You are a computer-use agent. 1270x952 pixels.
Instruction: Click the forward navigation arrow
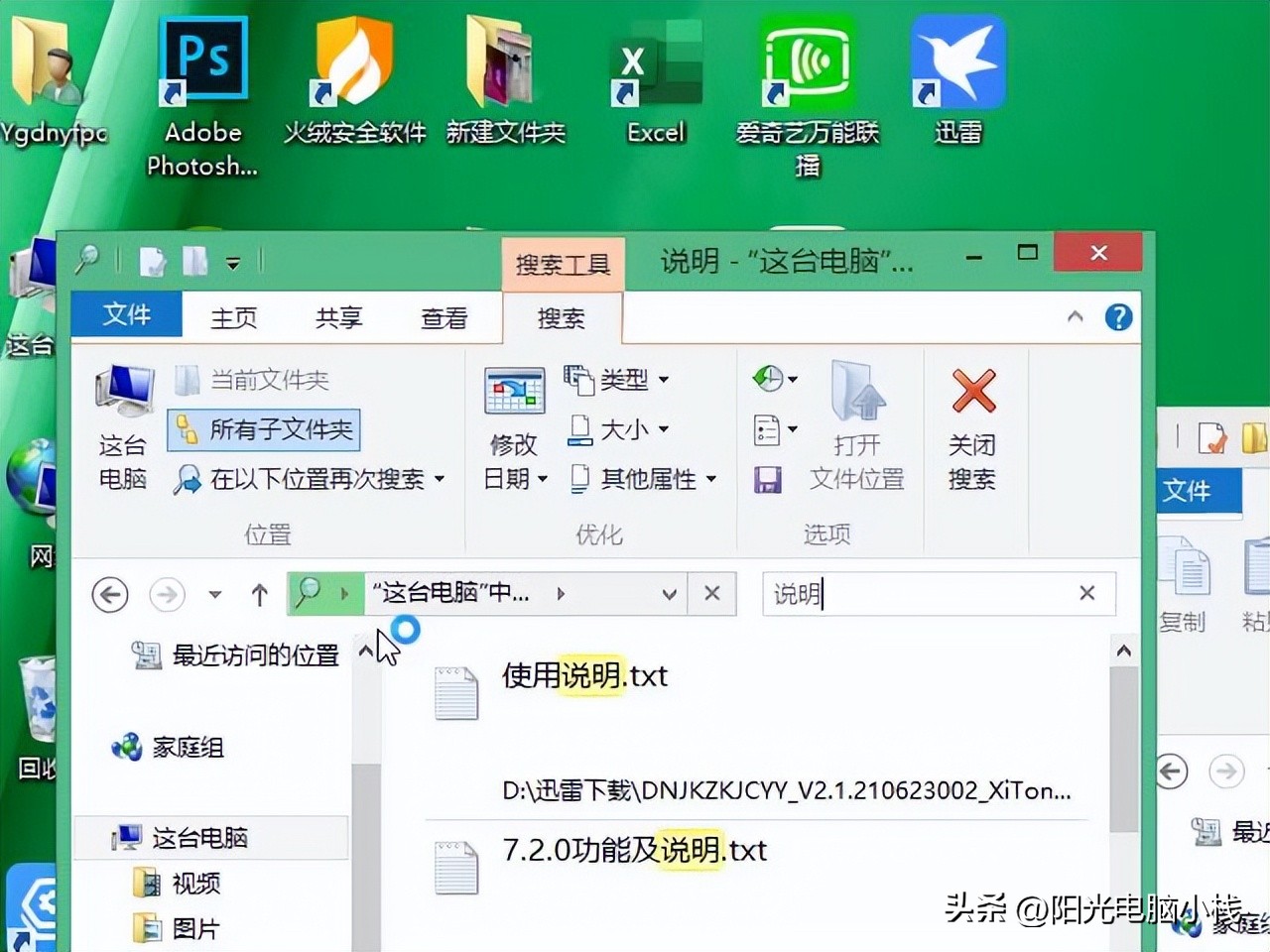167,595
